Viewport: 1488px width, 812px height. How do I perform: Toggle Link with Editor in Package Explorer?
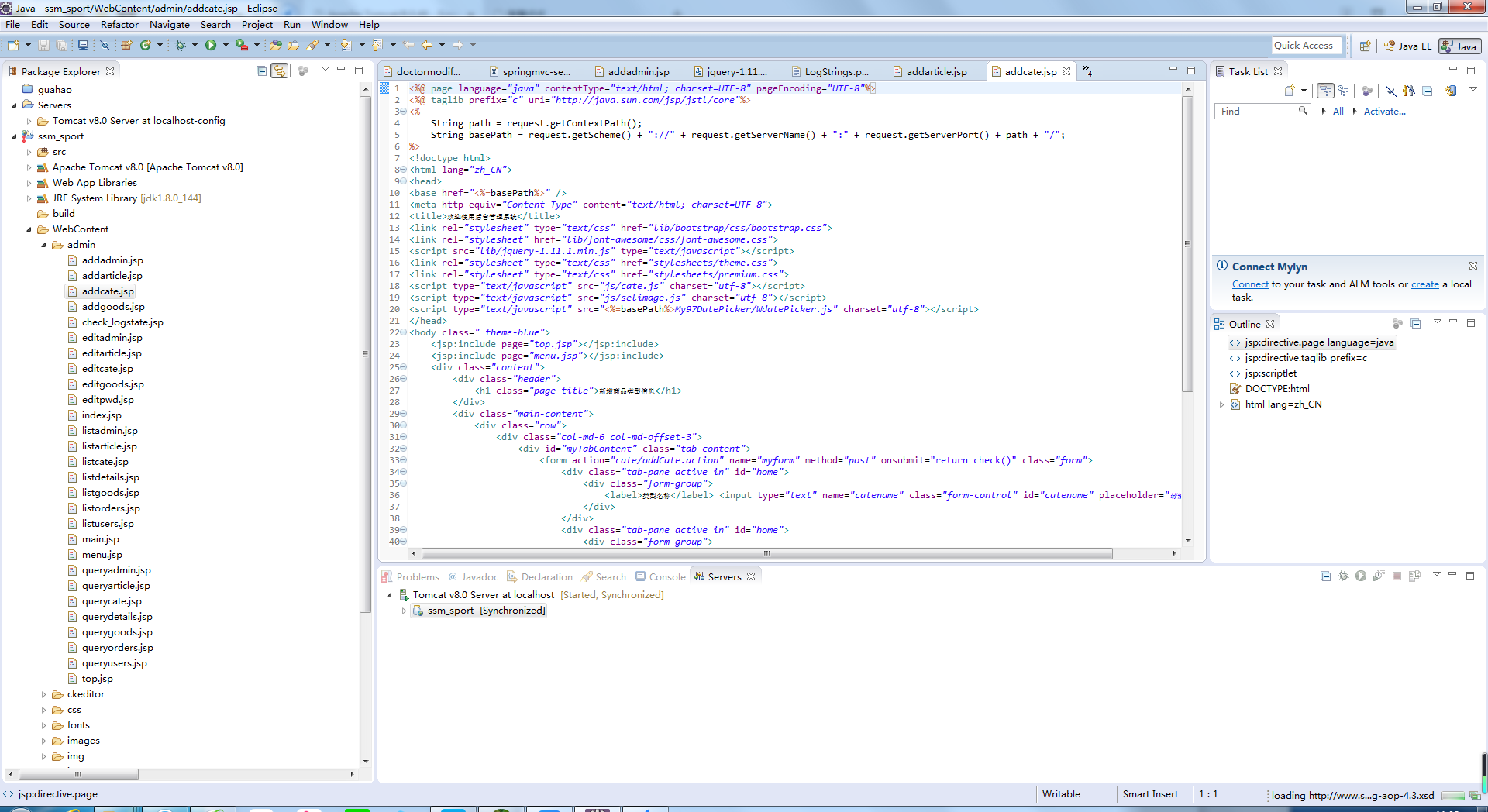(x=279, y=71)
